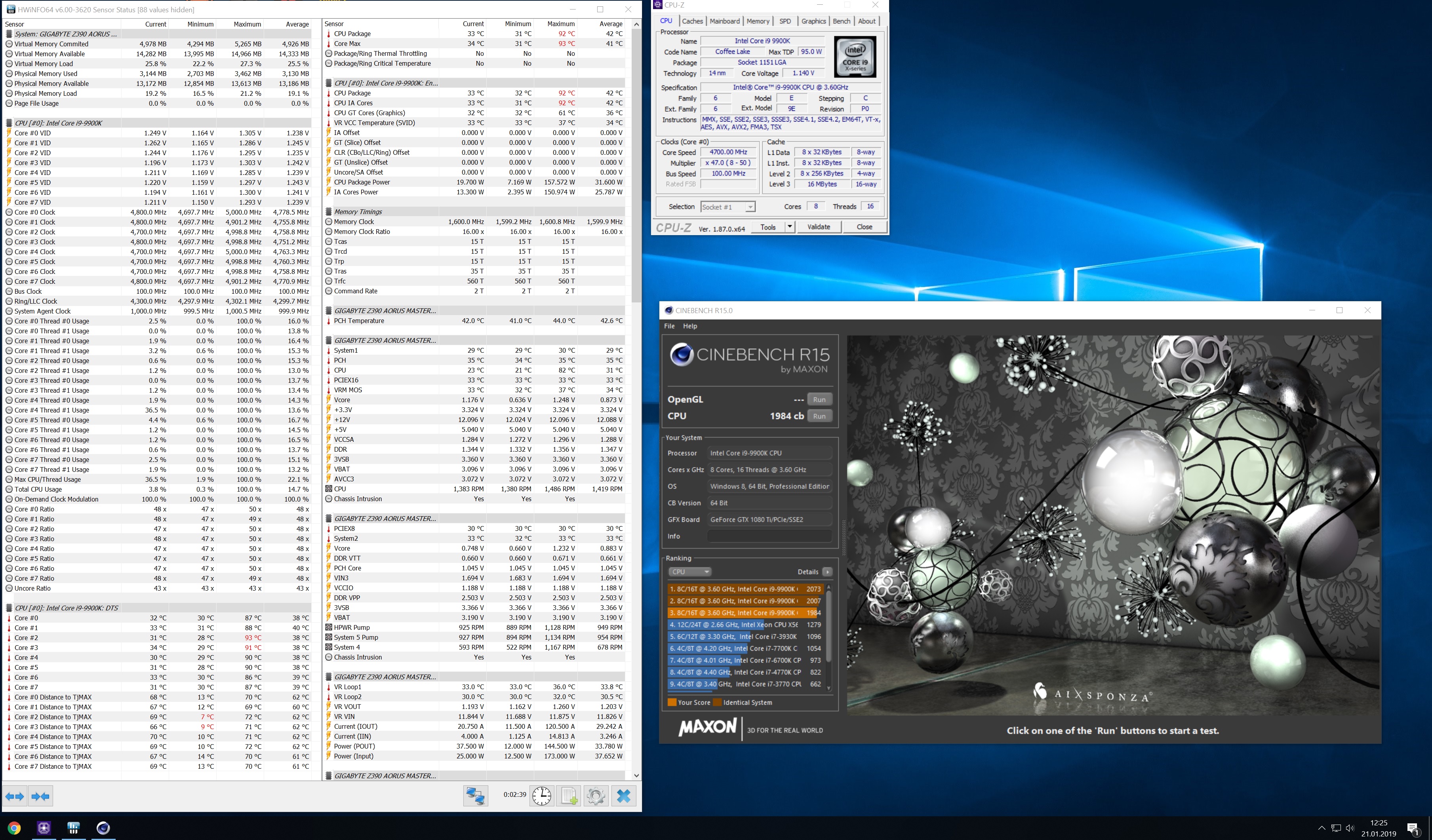
Task: Open Windows notification center icon
Action: pyautogui.click(x=1413, y=829)
